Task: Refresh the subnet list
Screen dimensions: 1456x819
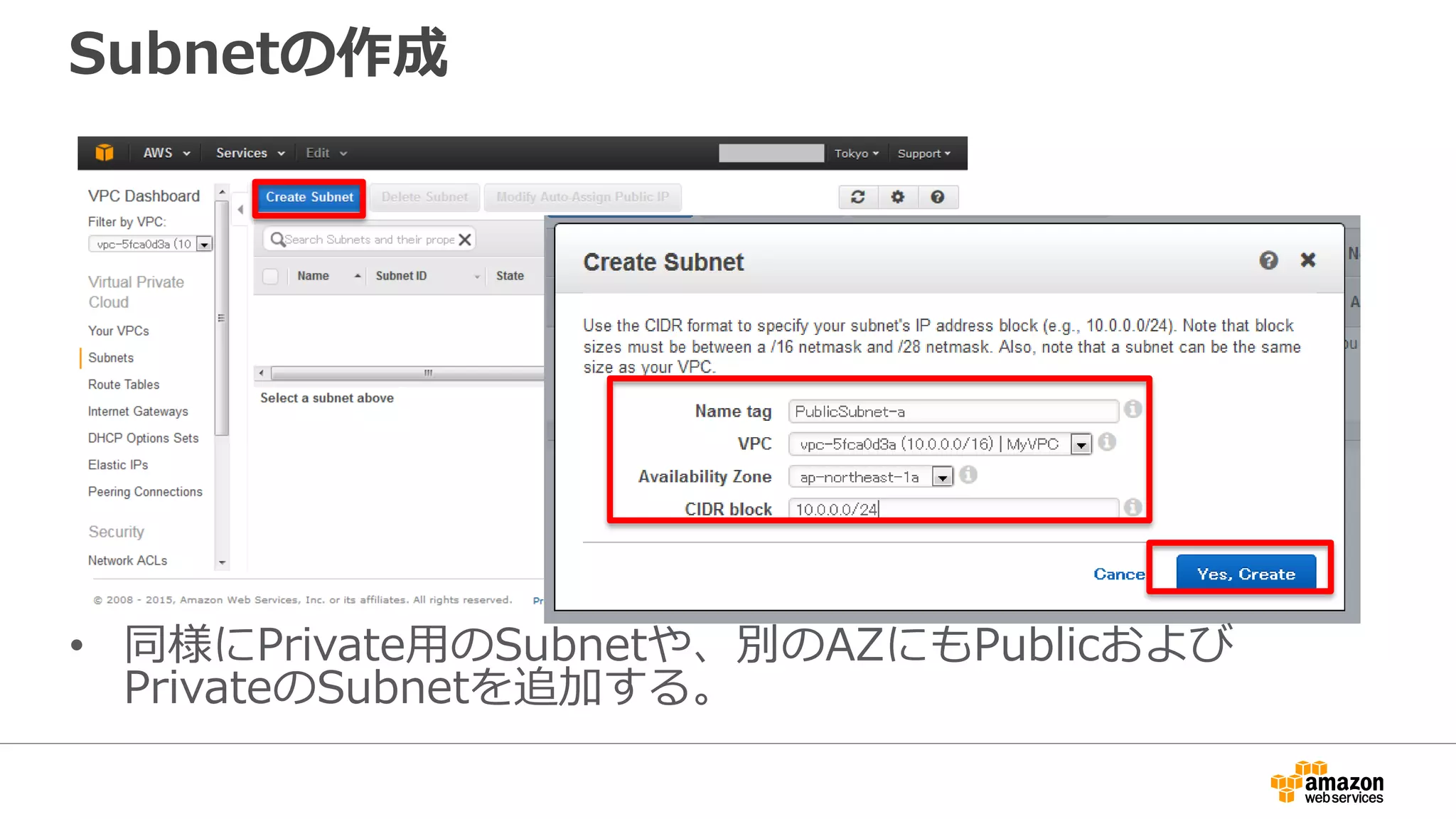Action: coord(858,197)
